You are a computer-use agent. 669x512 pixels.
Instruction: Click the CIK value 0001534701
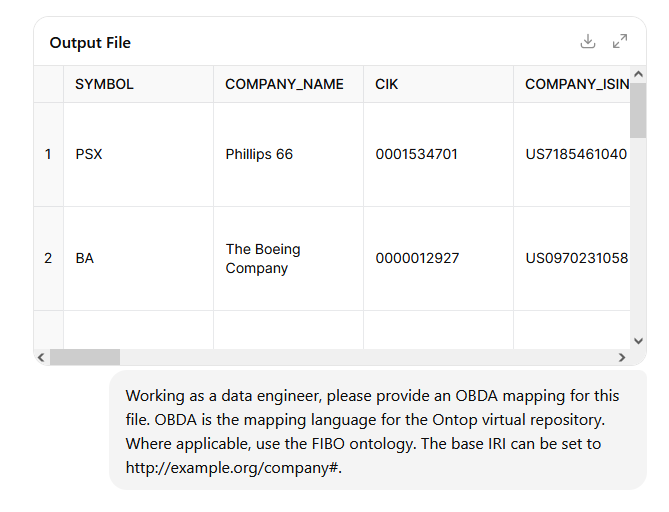coord(438,154)
